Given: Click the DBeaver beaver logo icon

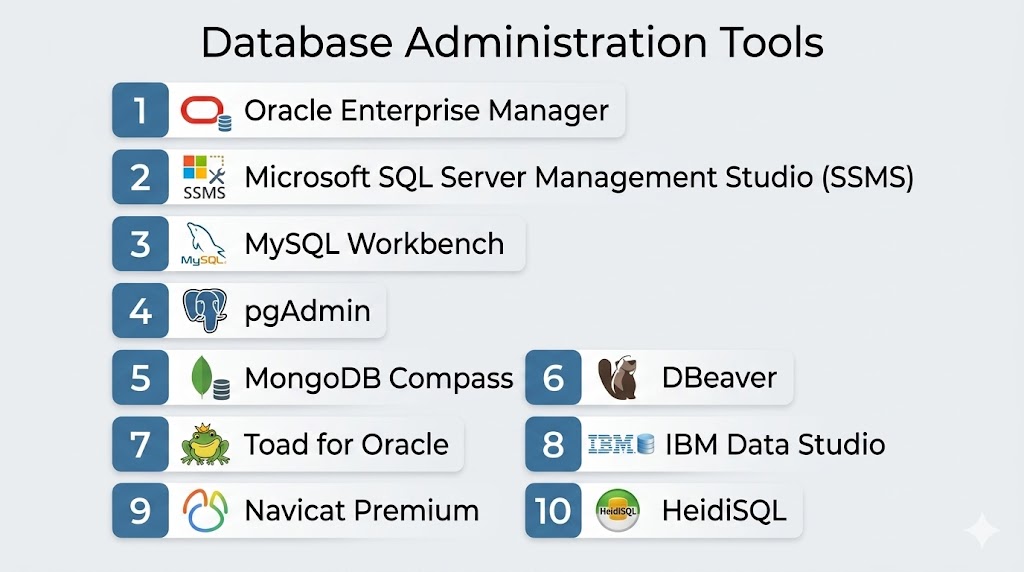Looking at the screenshot, I should [617, 378].
